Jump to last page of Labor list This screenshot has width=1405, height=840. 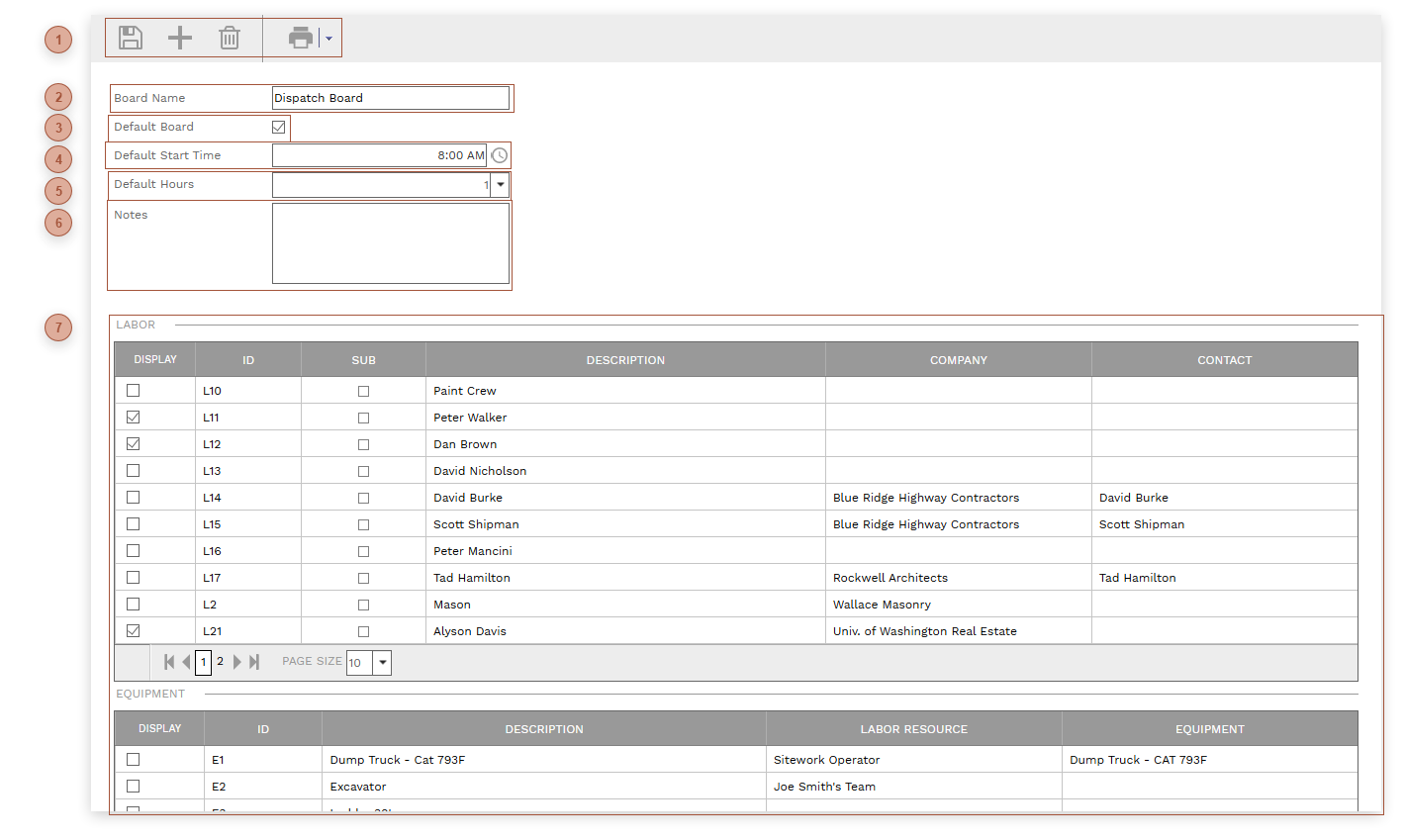(253, 662)
